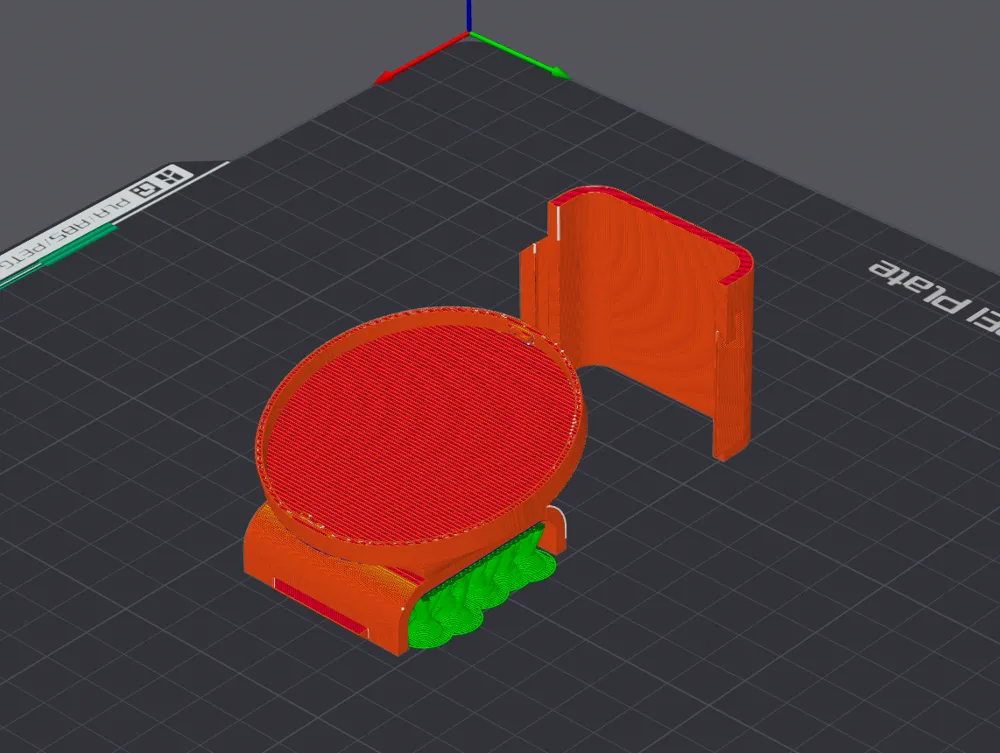Select the upright curved orange bracket wall
The height and width of the screenshot is (753, 1000).
point(640,320)
